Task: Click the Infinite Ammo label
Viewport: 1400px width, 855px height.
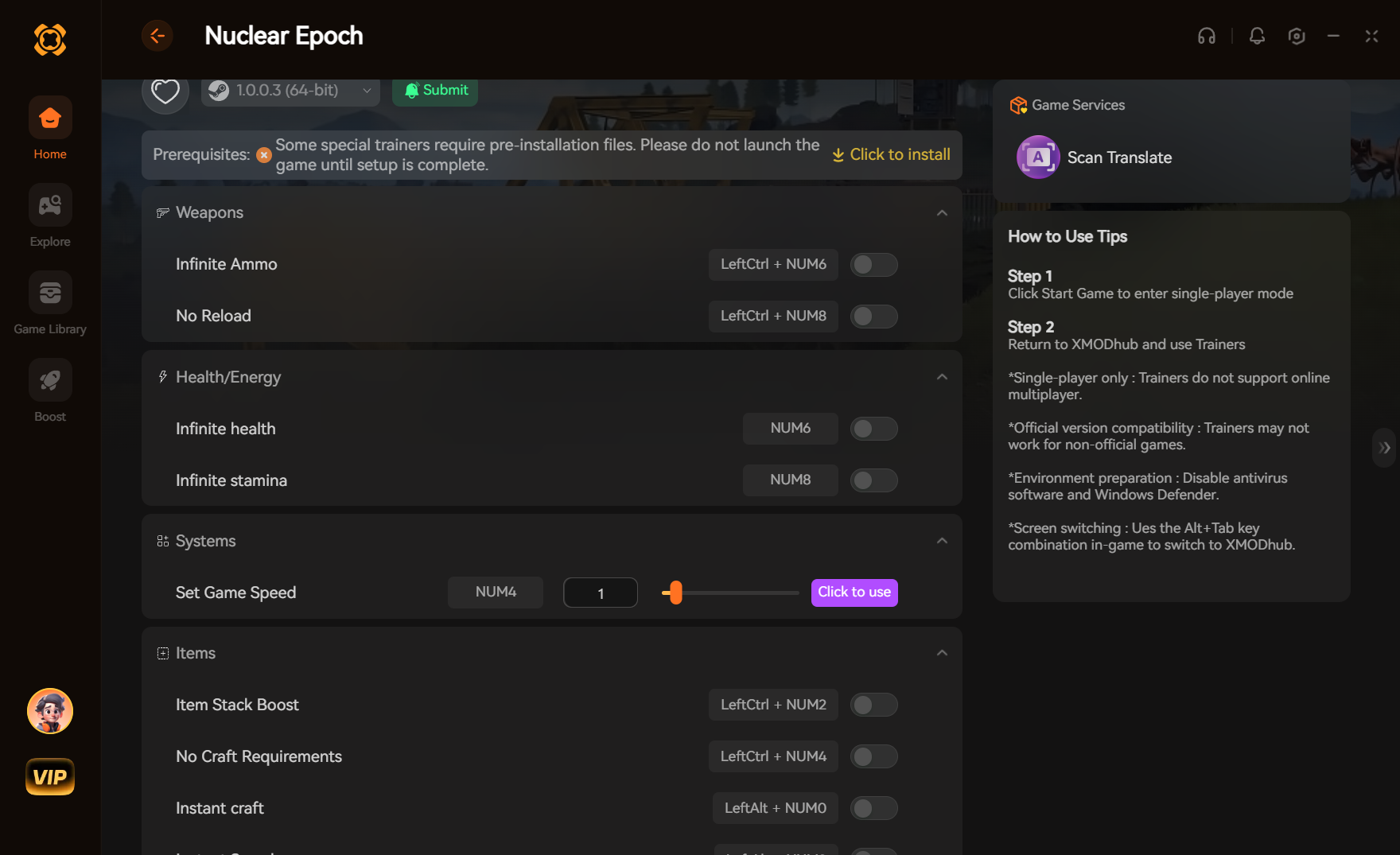Action: 227,265
